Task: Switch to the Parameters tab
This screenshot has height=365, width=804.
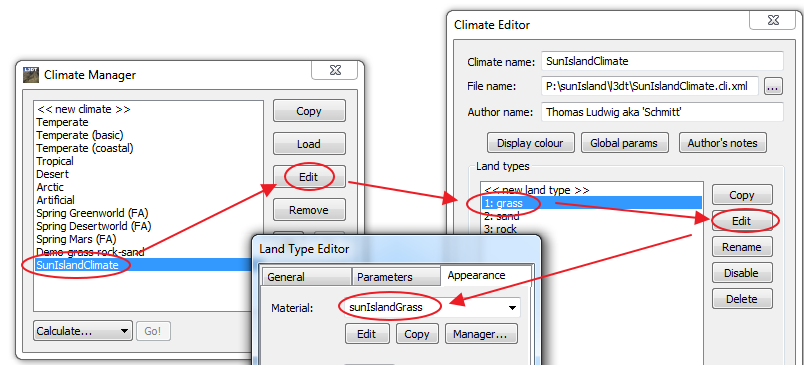Action: pos(396,277)
